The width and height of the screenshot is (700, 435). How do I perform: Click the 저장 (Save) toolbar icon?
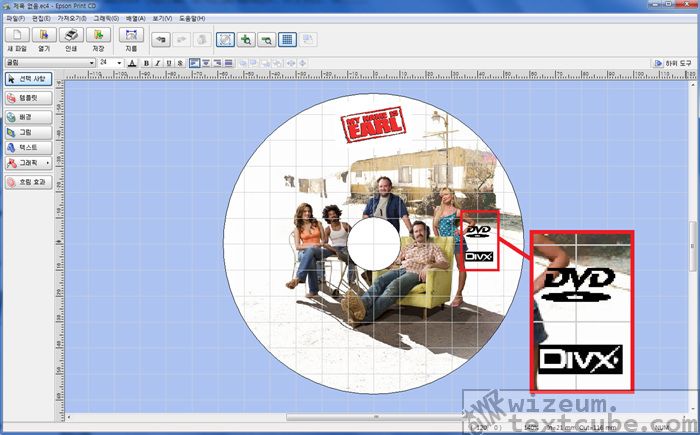coord(98,35)
